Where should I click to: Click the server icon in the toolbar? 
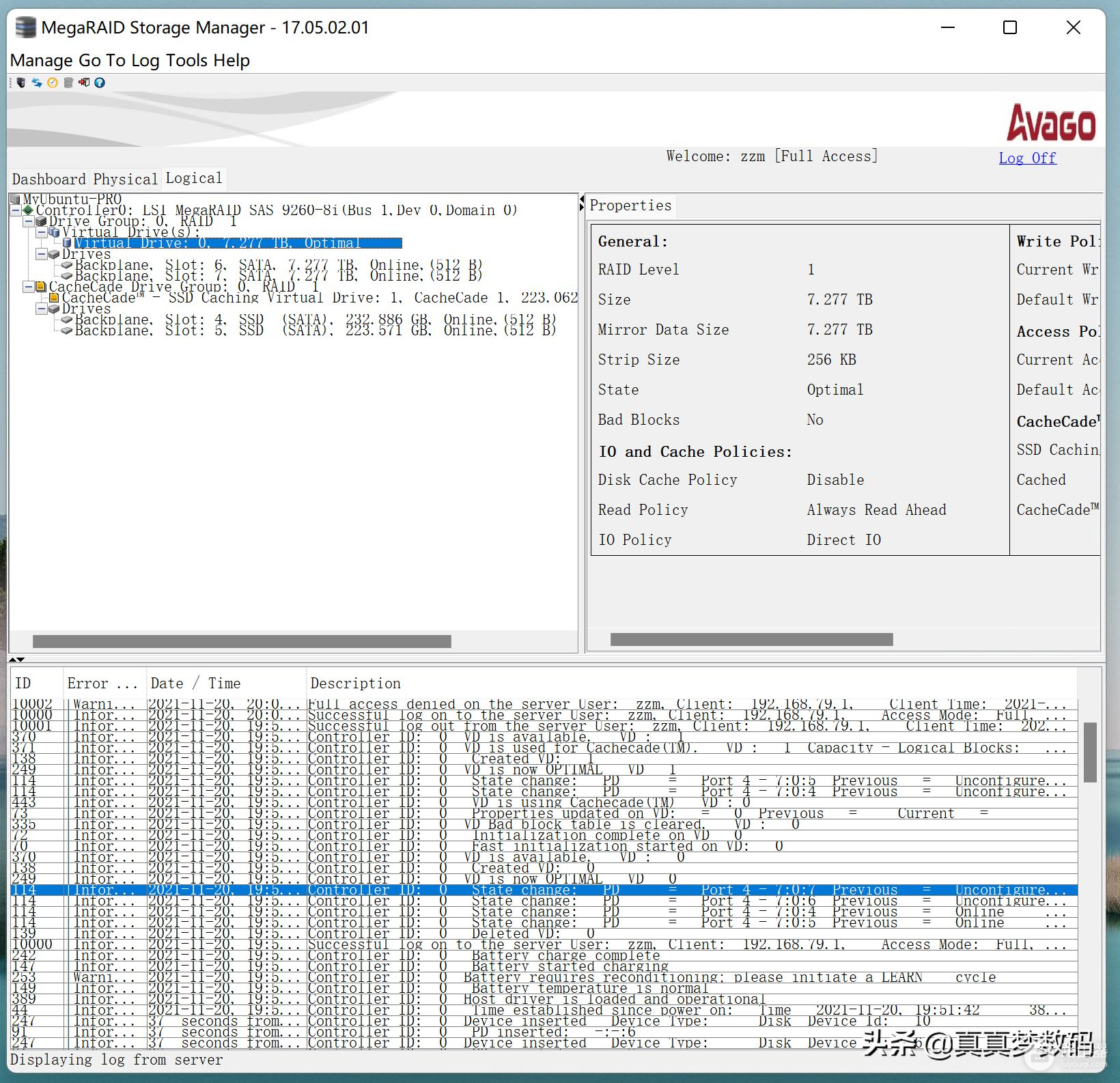[x=21, y=83]
